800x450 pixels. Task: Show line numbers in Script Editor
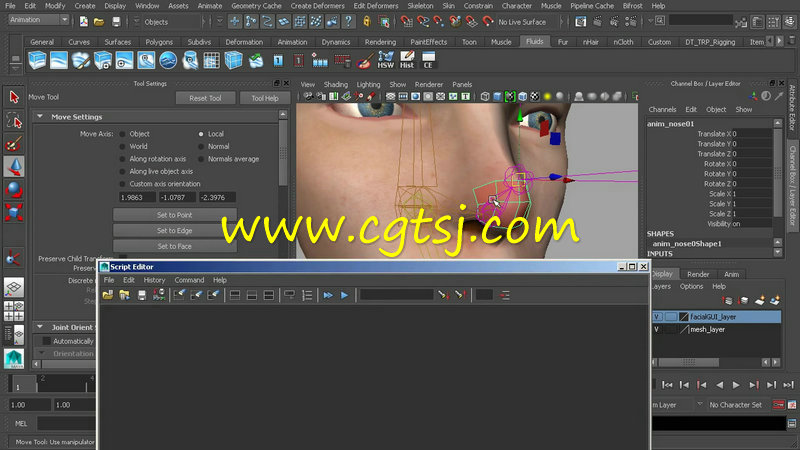tap(307, 295)
